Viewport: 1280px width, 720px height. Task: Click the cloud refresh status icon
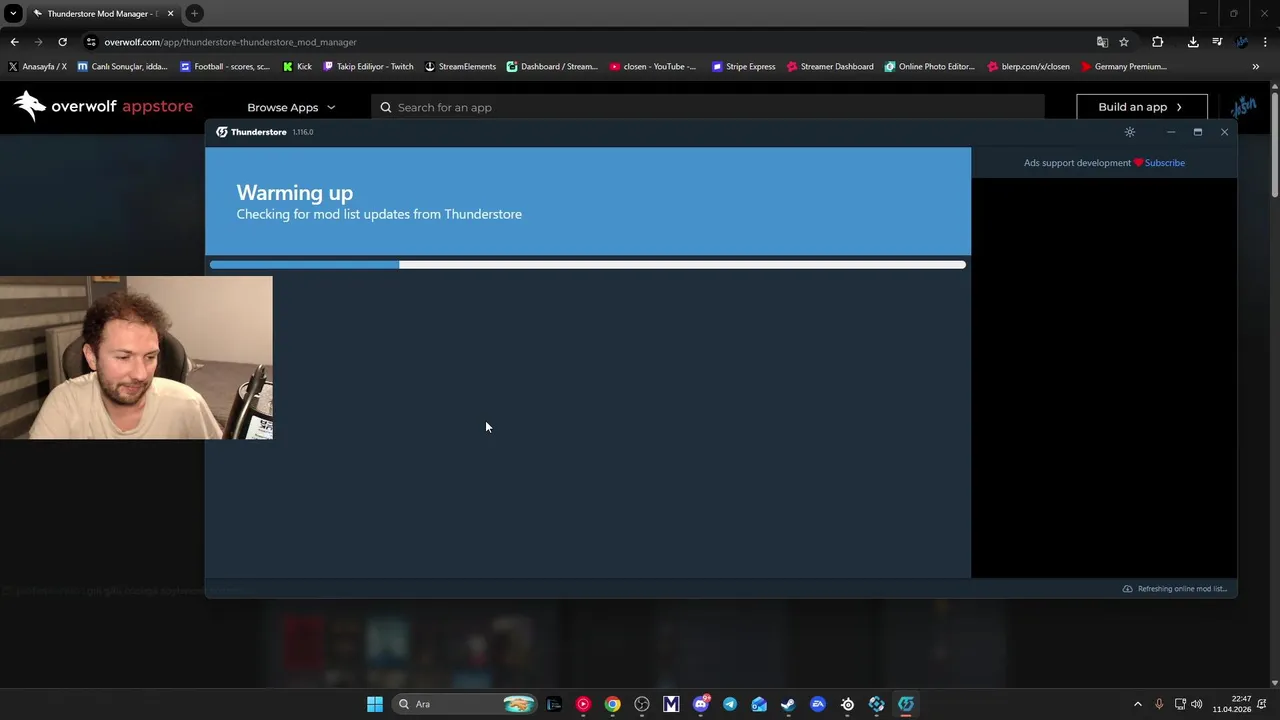1128,589
